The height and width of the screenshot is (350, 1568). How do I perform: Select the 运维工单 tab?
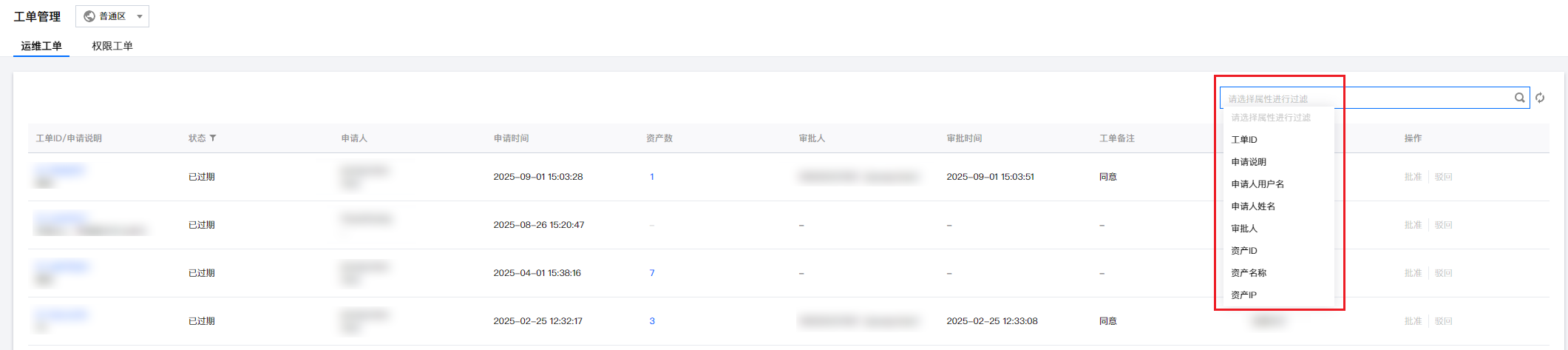coord(41,46)
